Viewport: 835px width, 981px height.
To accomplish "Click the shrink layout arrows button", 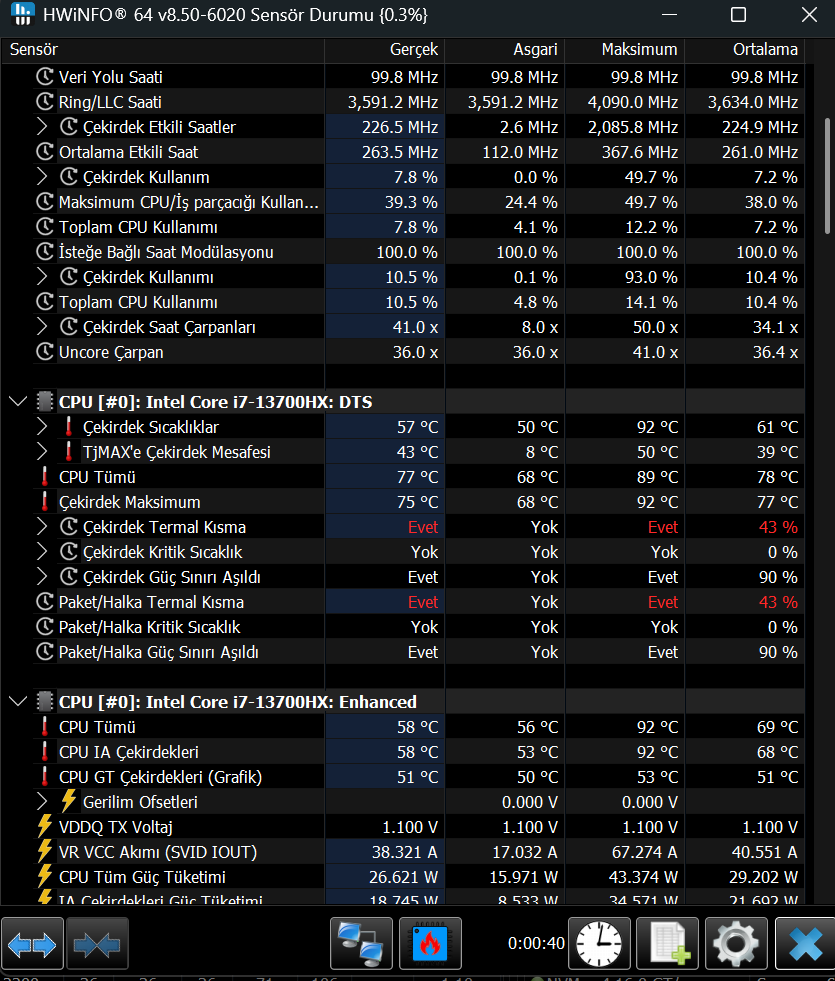I will click(x=97, y=943).
